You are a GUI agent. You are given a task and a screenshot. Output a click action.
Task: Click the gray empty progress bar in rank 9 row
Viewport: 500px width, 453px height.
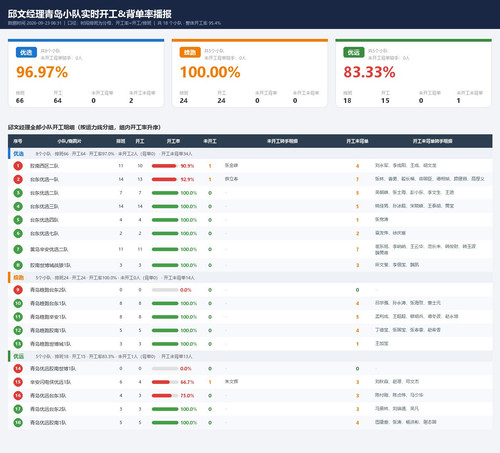pyautogui.click(x=165, y=290)
